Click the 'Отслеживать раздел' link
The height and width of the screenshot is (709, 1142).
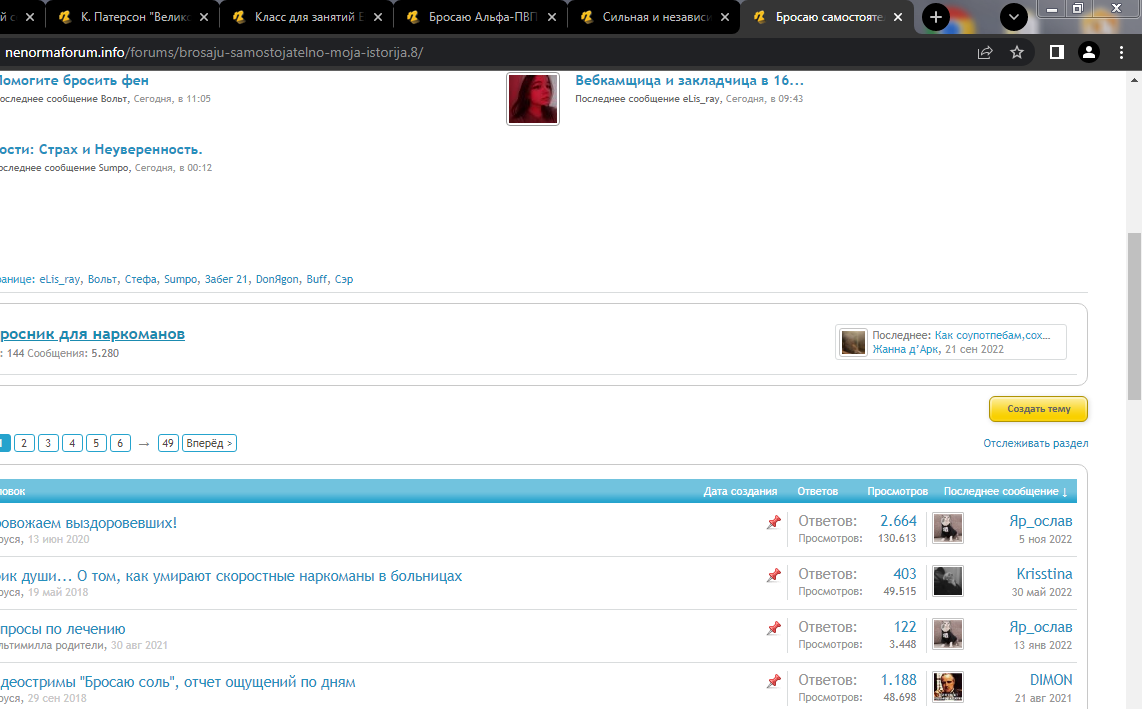coord(1035,443)
